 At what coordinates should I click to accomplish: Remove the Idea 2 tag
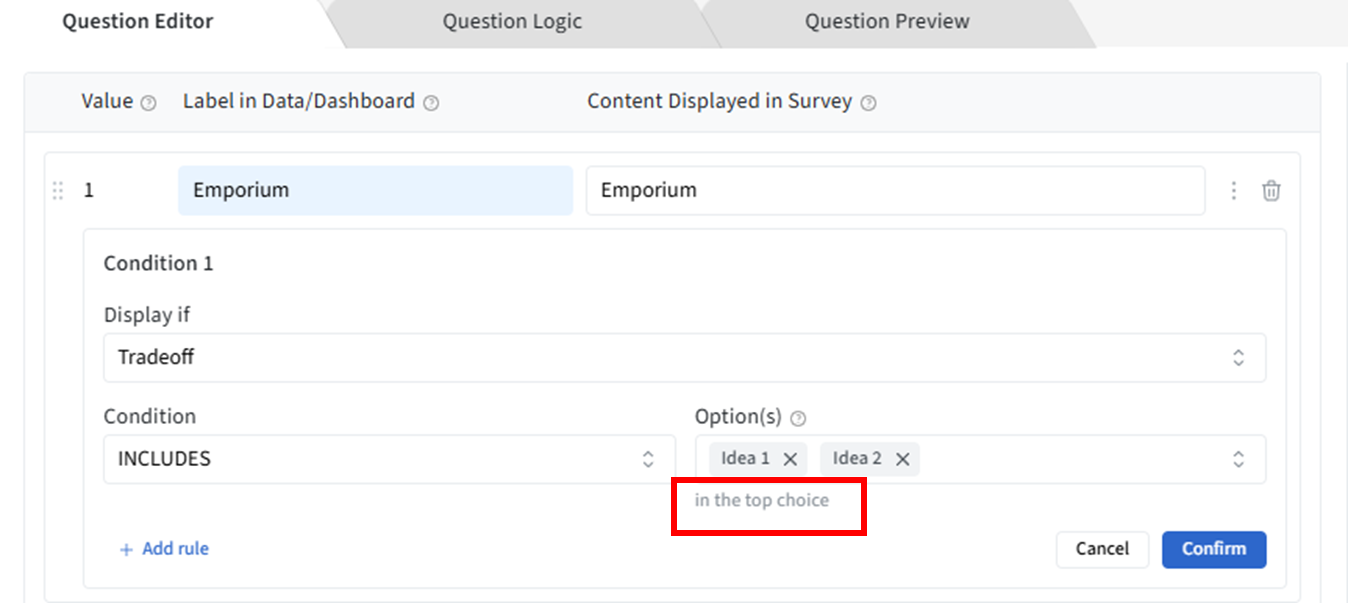pyautogui.click(x=902, y=459)
